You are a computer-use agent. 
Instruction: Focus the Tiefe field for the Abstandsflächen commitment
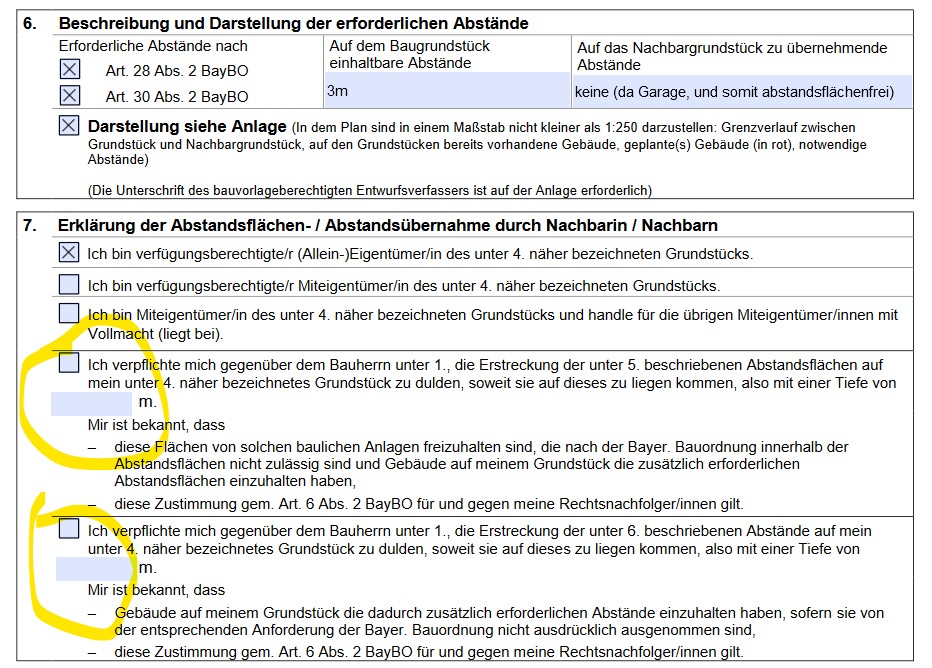point(92,402)
